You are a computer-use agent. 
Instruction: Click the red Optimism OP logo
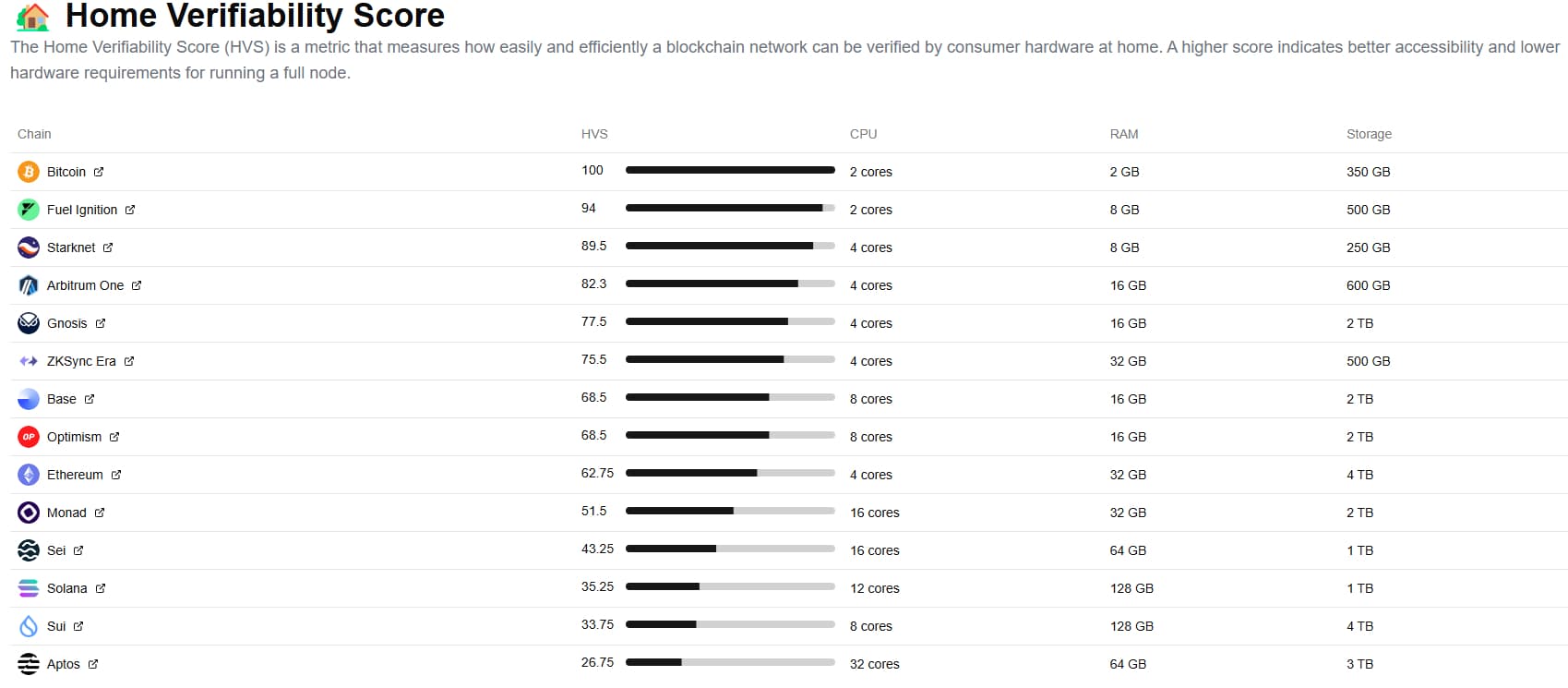[x=29, y=437]
